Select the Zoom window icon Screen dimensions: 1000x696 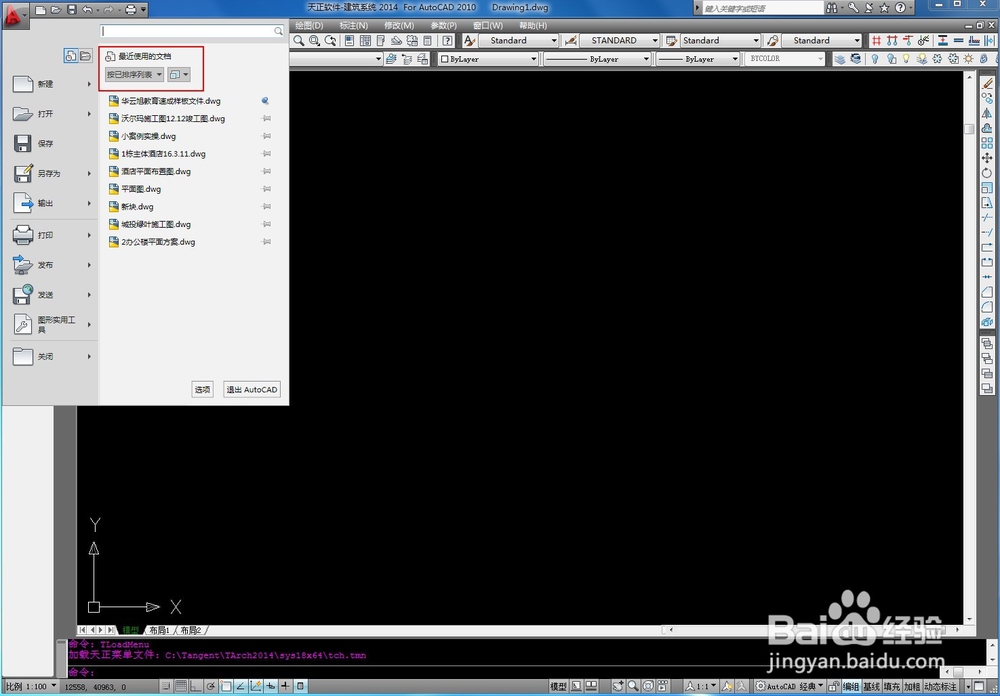(314, 41)
